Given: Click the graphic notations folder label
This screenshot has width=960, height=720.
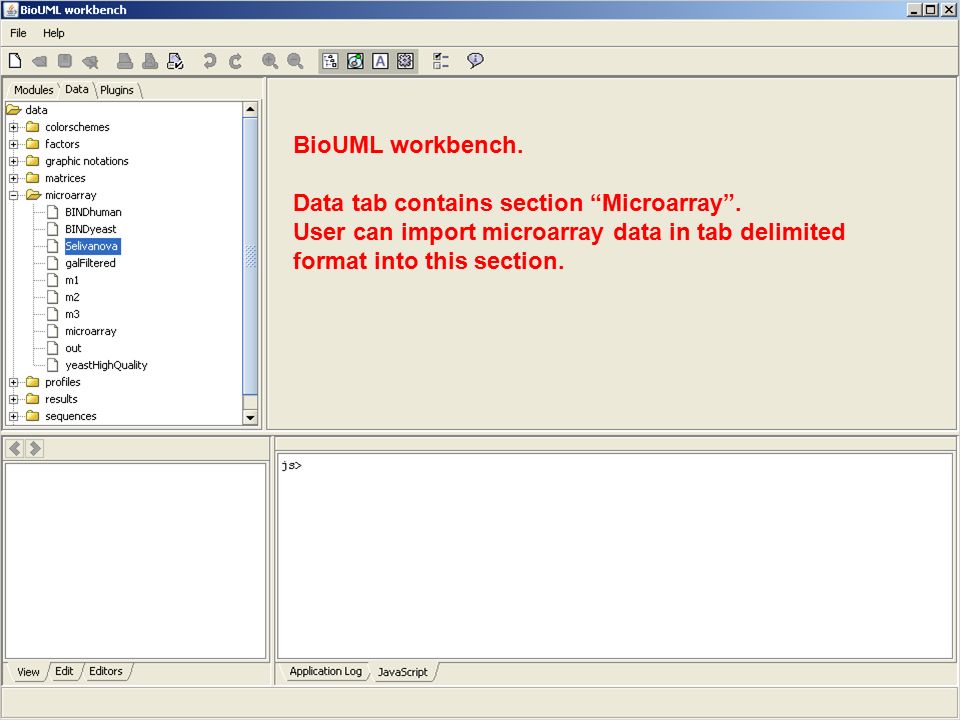Looking at the screenshot, I should (x=87, y=161).
